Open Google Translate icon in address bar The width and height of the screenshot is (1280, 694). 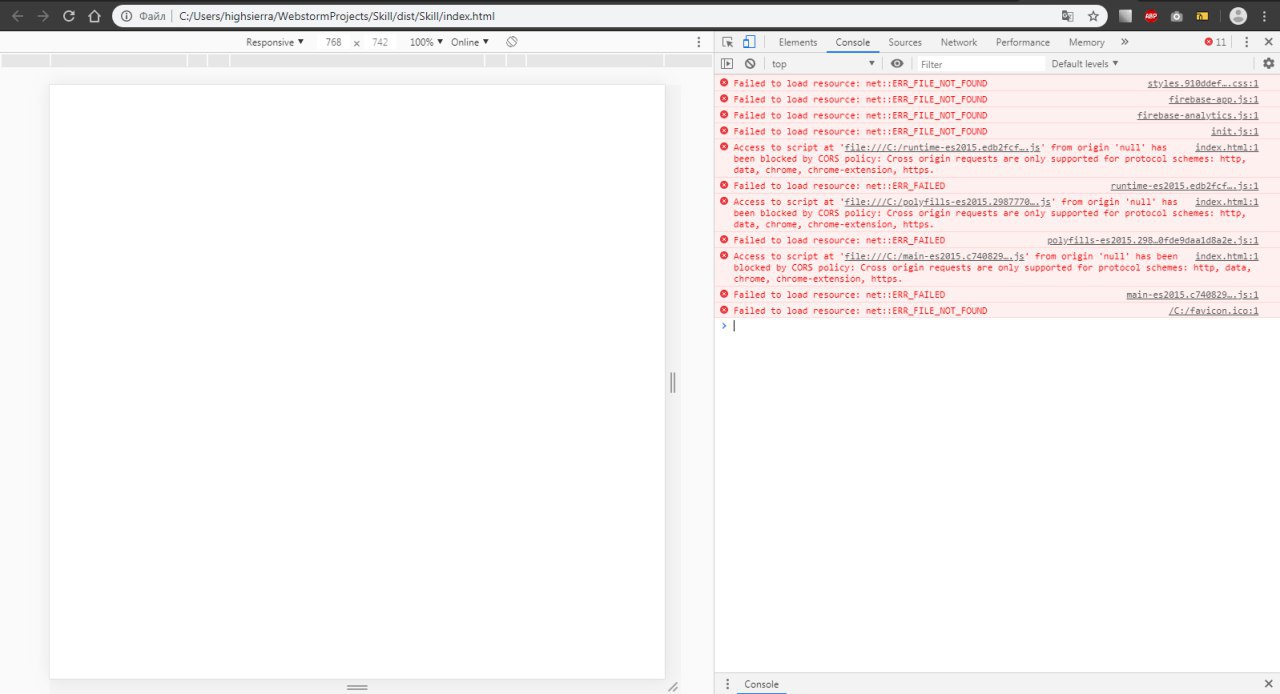[x=1068, y=16]
